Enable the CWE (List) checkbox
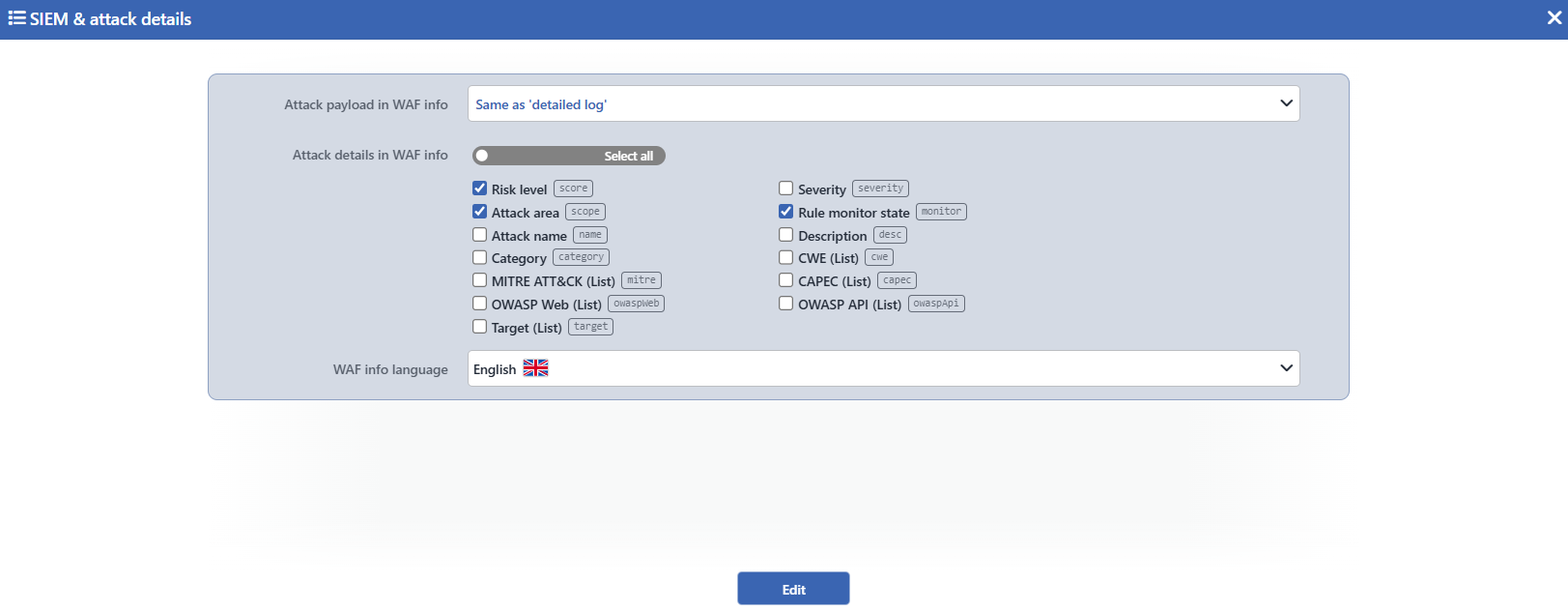1568x611 pixels. click(786, 257)
